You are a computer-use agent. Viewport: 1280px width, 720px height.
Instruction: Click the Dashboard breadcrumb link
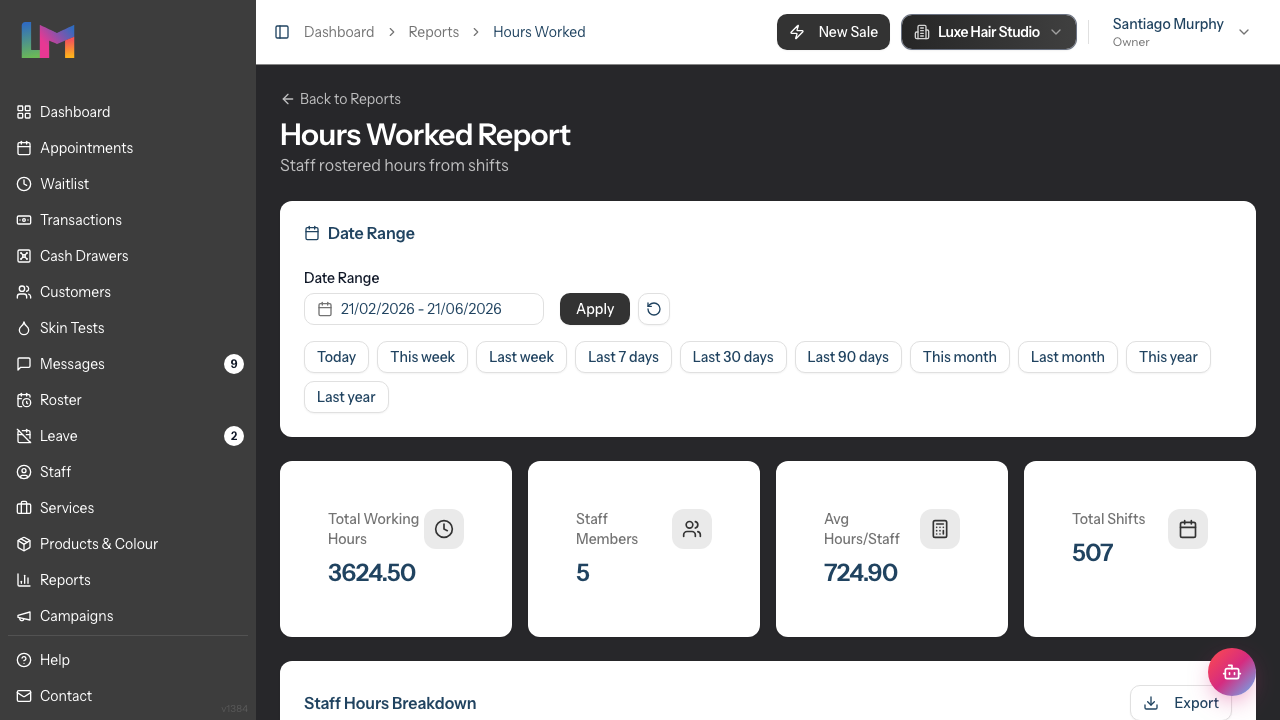(339, 32)
